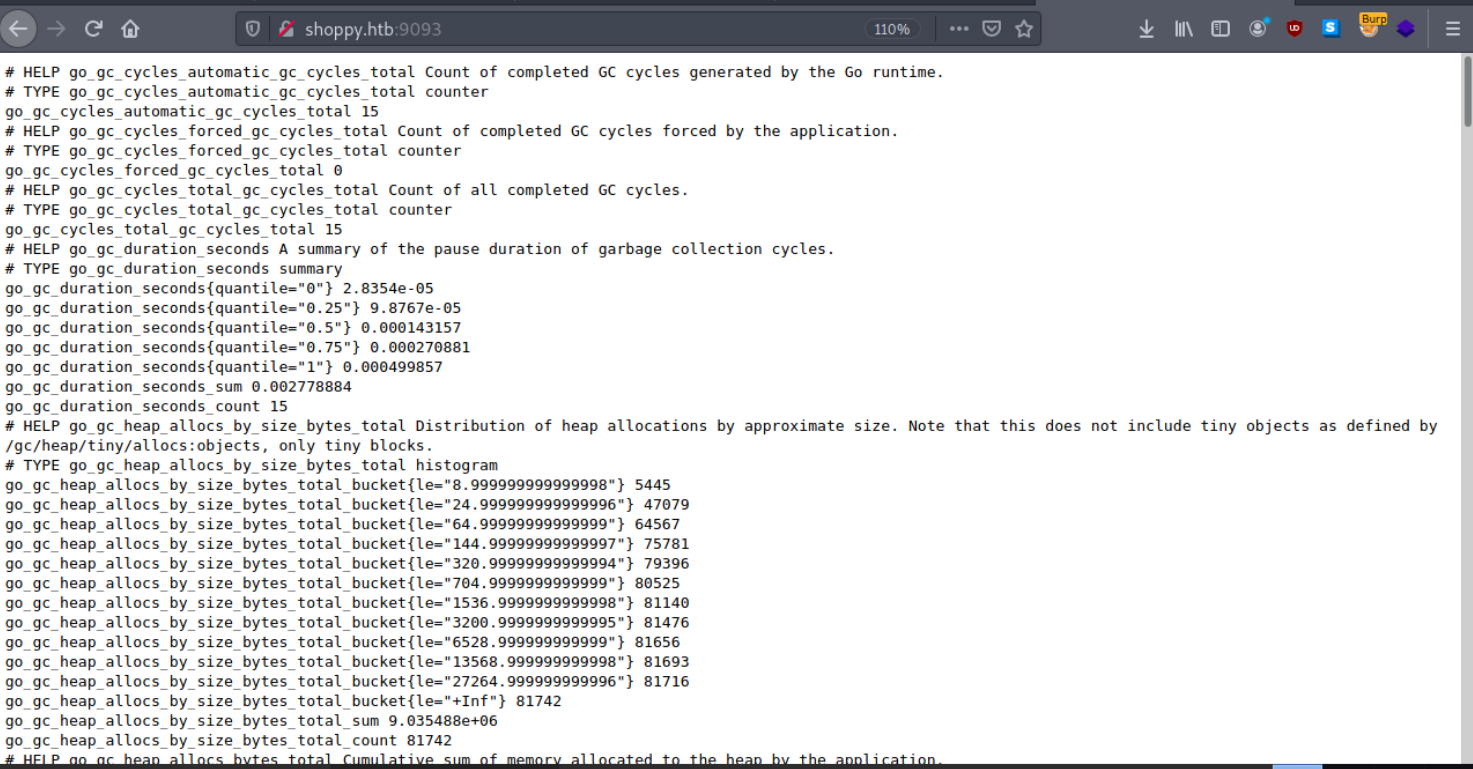1473x769 pixels.
Task: Click the purple layers extension icon
Action: coord(1406,28)
